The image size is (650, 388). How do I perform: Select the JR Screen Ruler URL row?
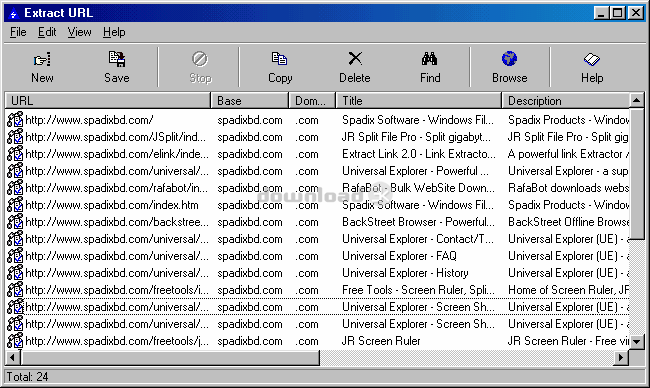(x=317, y=341)
